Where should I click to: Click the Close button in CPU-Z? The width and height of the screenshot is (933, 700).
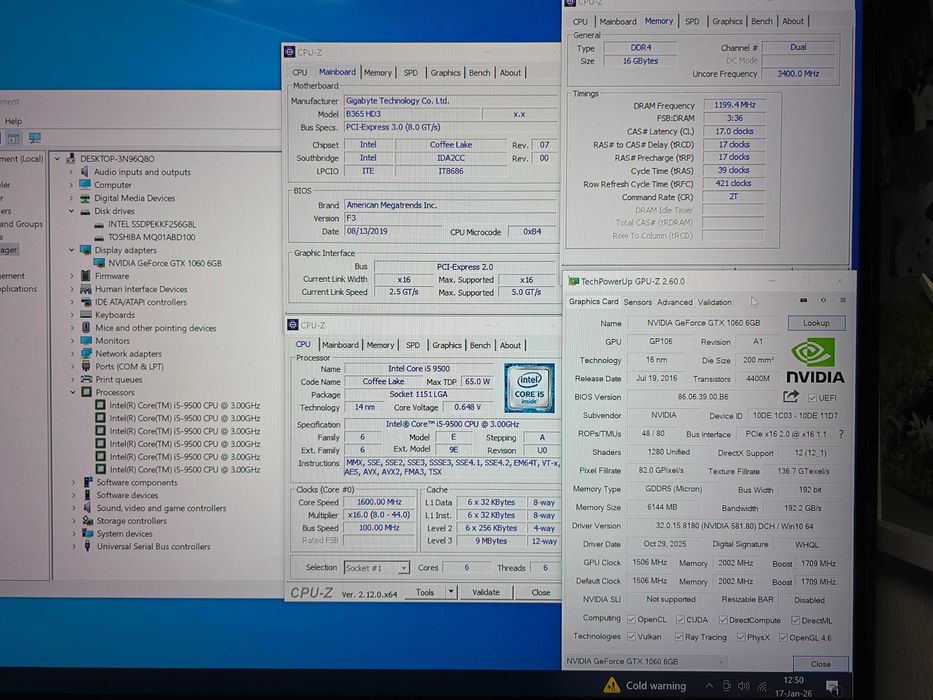pos(540,592)
